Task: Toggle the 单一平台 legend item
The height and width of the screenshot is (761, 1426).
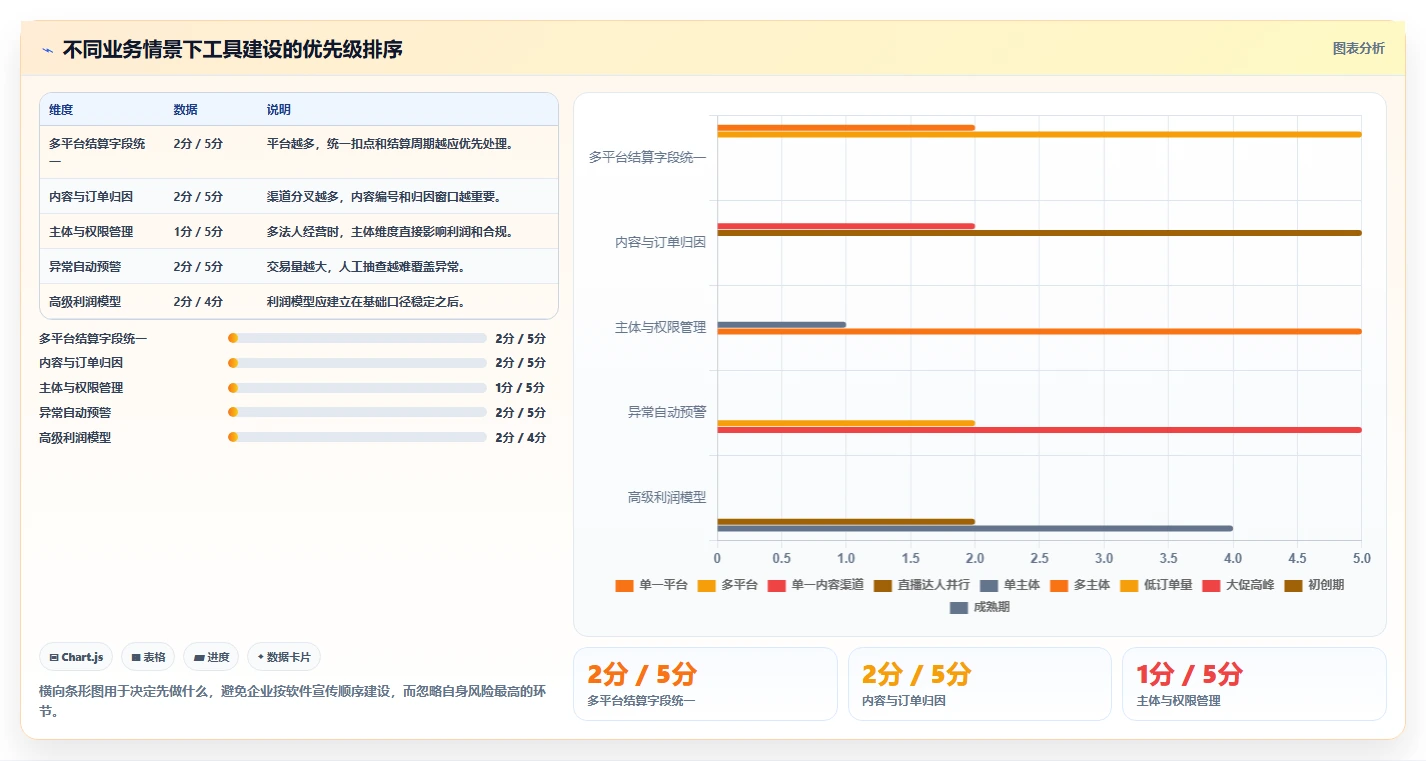Action: [651, 585]
